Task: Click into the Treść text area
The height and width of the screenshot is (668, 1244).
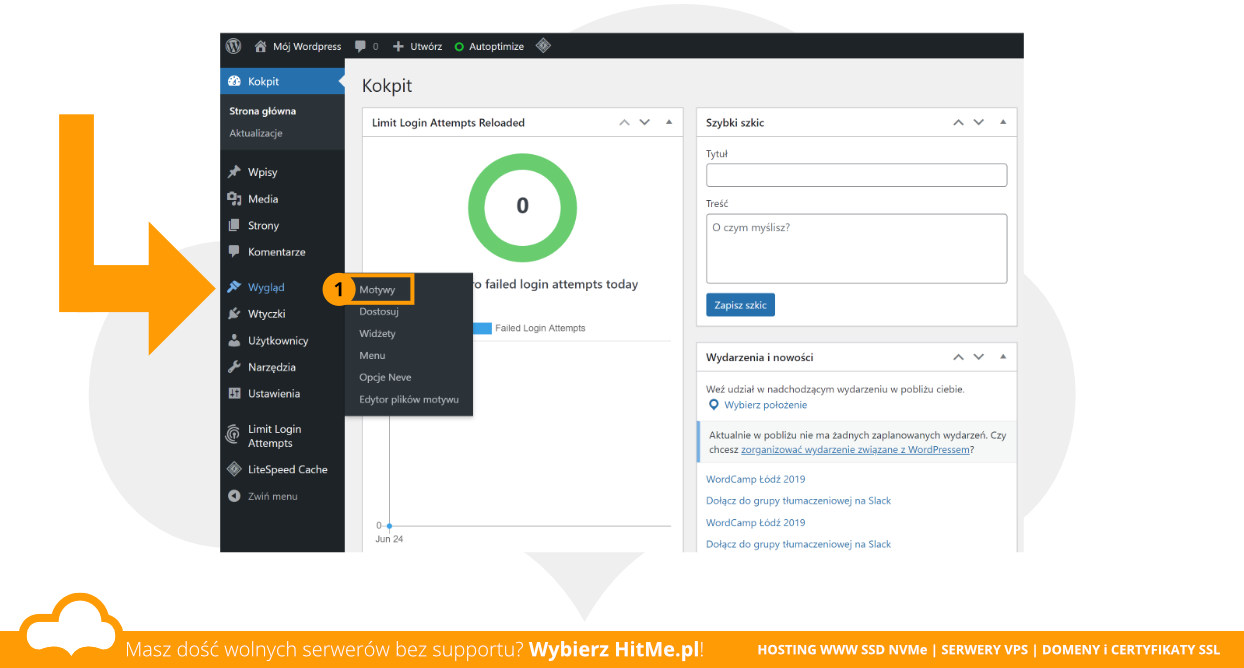Action: coord(856,248)
